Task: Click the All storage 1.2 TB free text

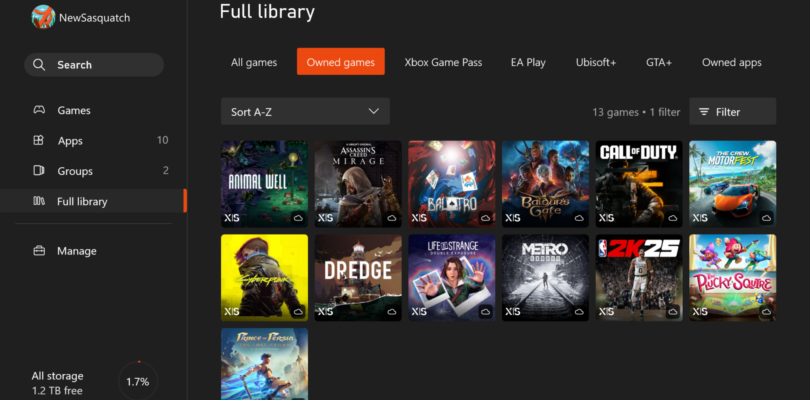Action: (x=57, y=383)
